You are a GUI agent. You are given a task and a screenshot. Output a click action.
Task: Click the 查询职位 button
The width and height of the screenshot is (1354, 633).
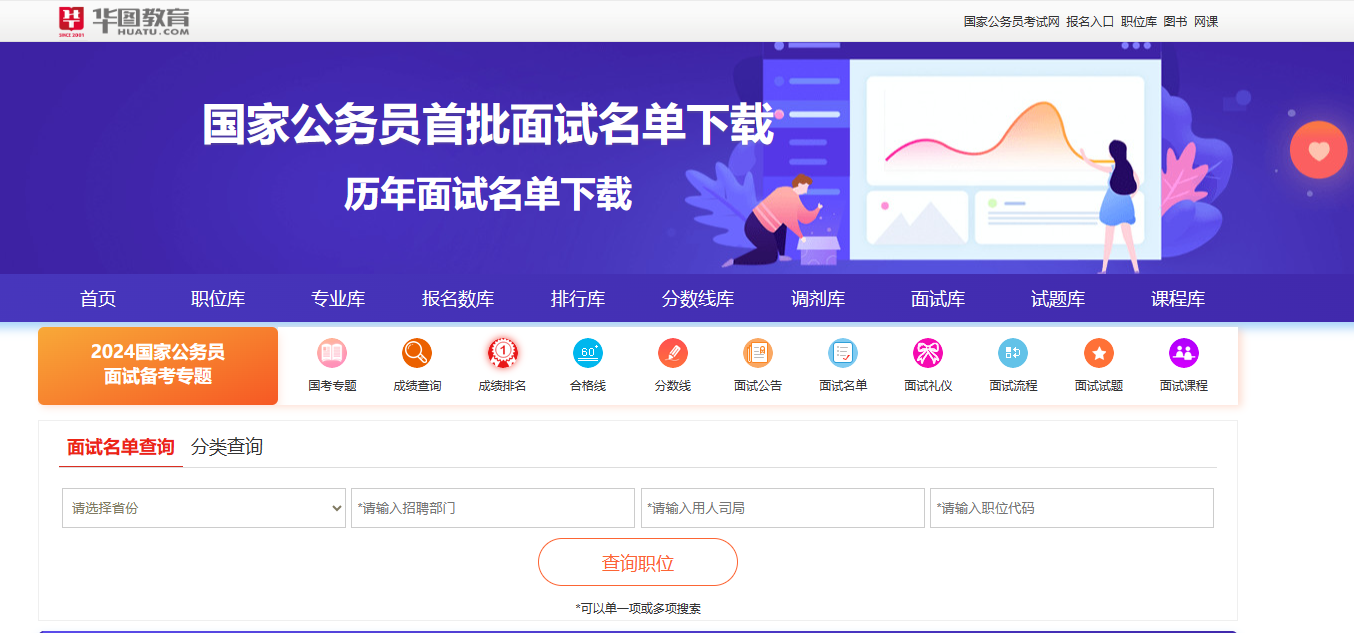coord(638,562)
